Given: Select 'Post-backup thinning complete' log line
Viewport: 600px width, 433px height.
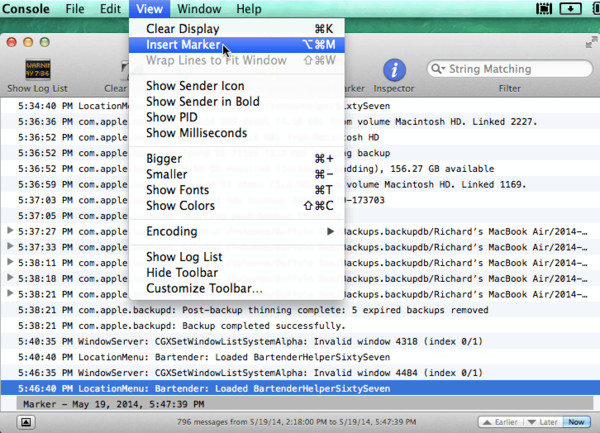Looking at the screenshot, I should pyautogui.click(x=300, y=310).
